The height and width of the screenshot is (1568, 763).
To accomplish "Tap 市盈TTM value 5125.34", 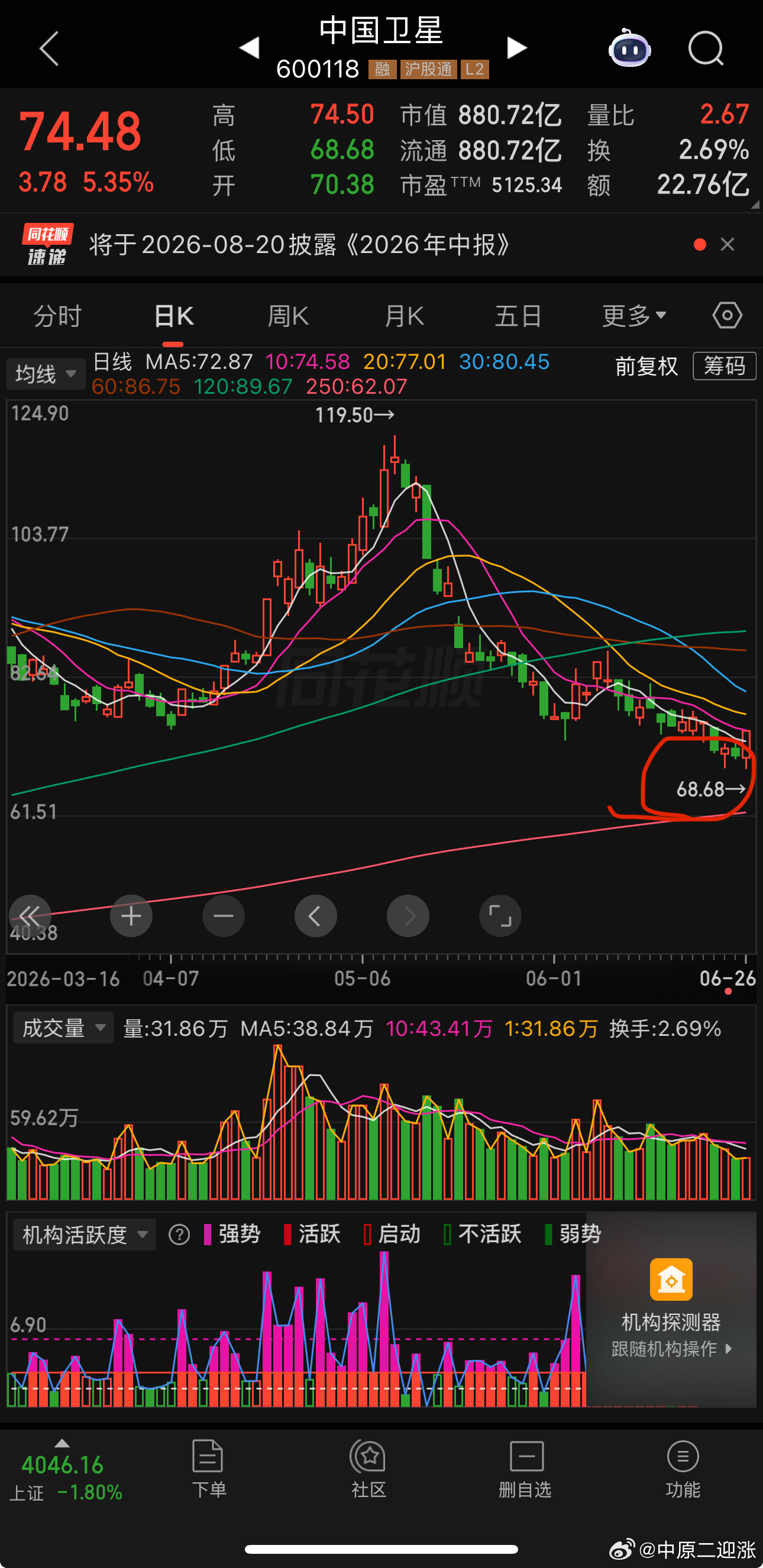I will pyautogui.click(x=527, y=185).
